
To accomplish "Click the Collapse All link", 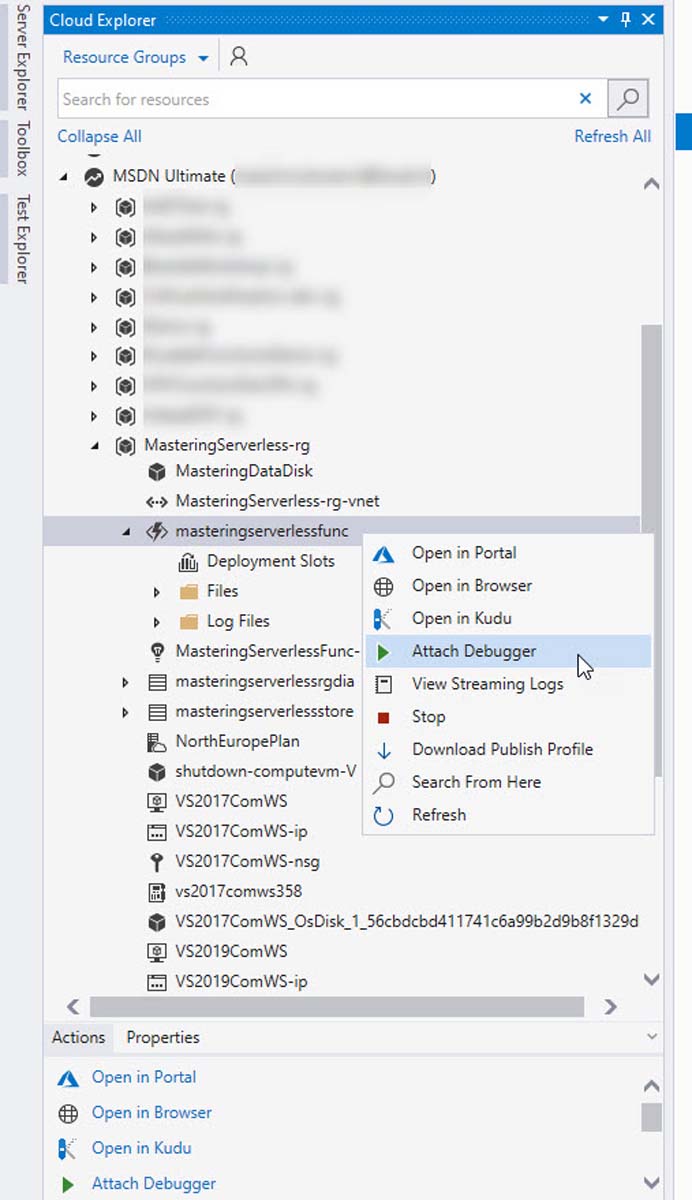I will coord(99,136).
